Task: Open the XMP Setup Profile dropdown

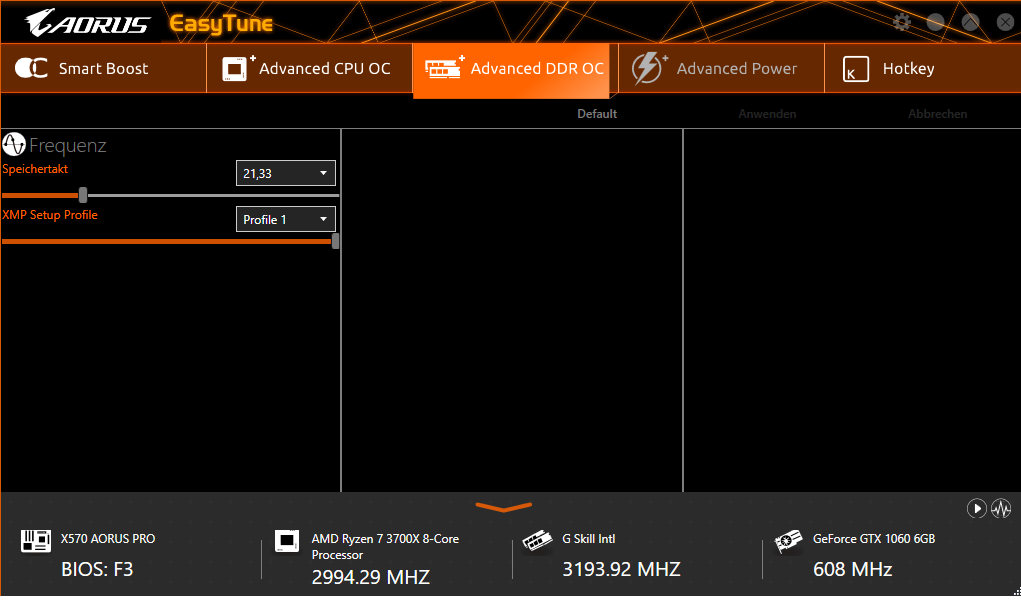Action: pos(286,219)
